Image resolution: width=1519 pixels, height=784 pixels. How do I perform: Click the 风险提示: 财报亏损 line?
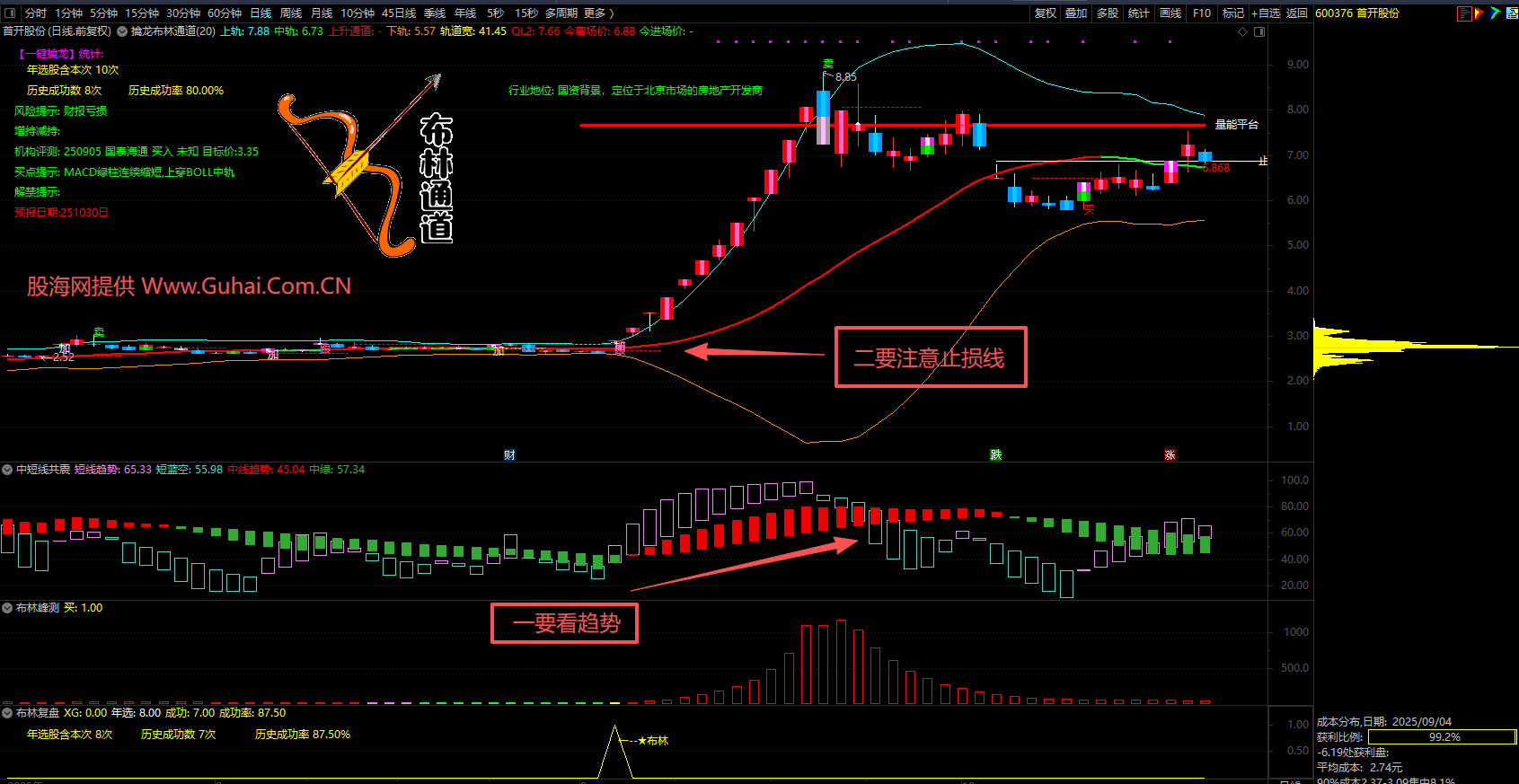(60, 111)
